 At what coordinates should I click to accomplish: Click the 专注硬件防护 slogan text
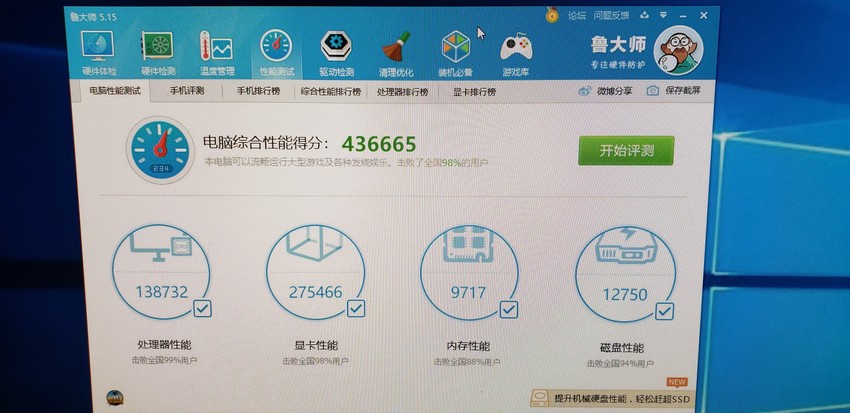tap(618, 65)
